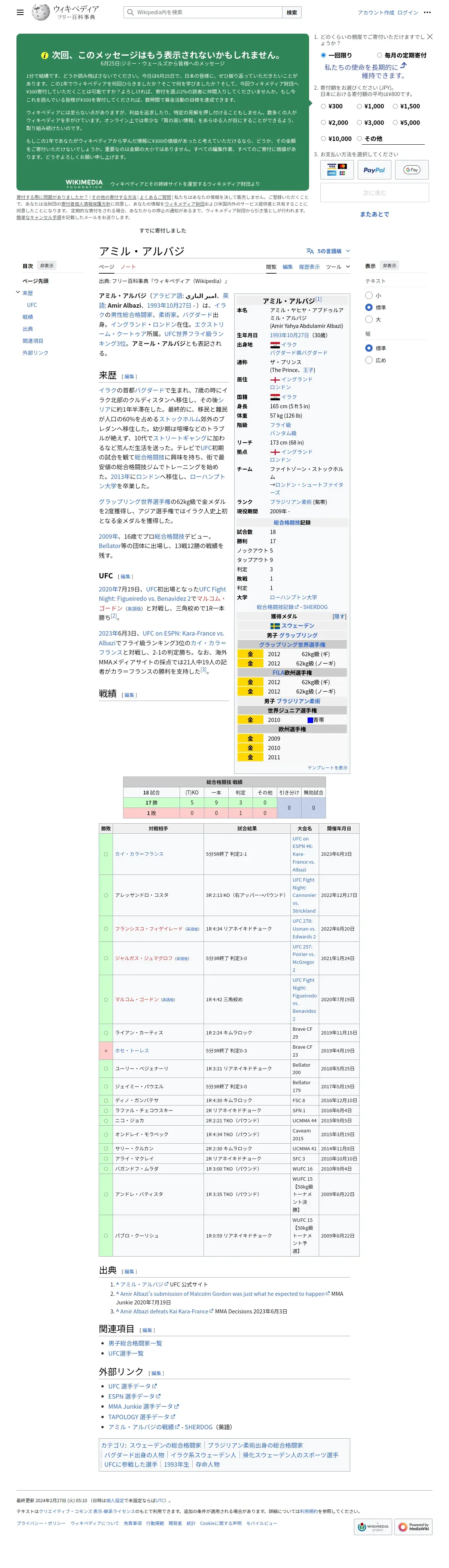The height and width of the screenshot is (1568, 449).
Task: Select ¥300 donation amount
Action: [324, 107]
